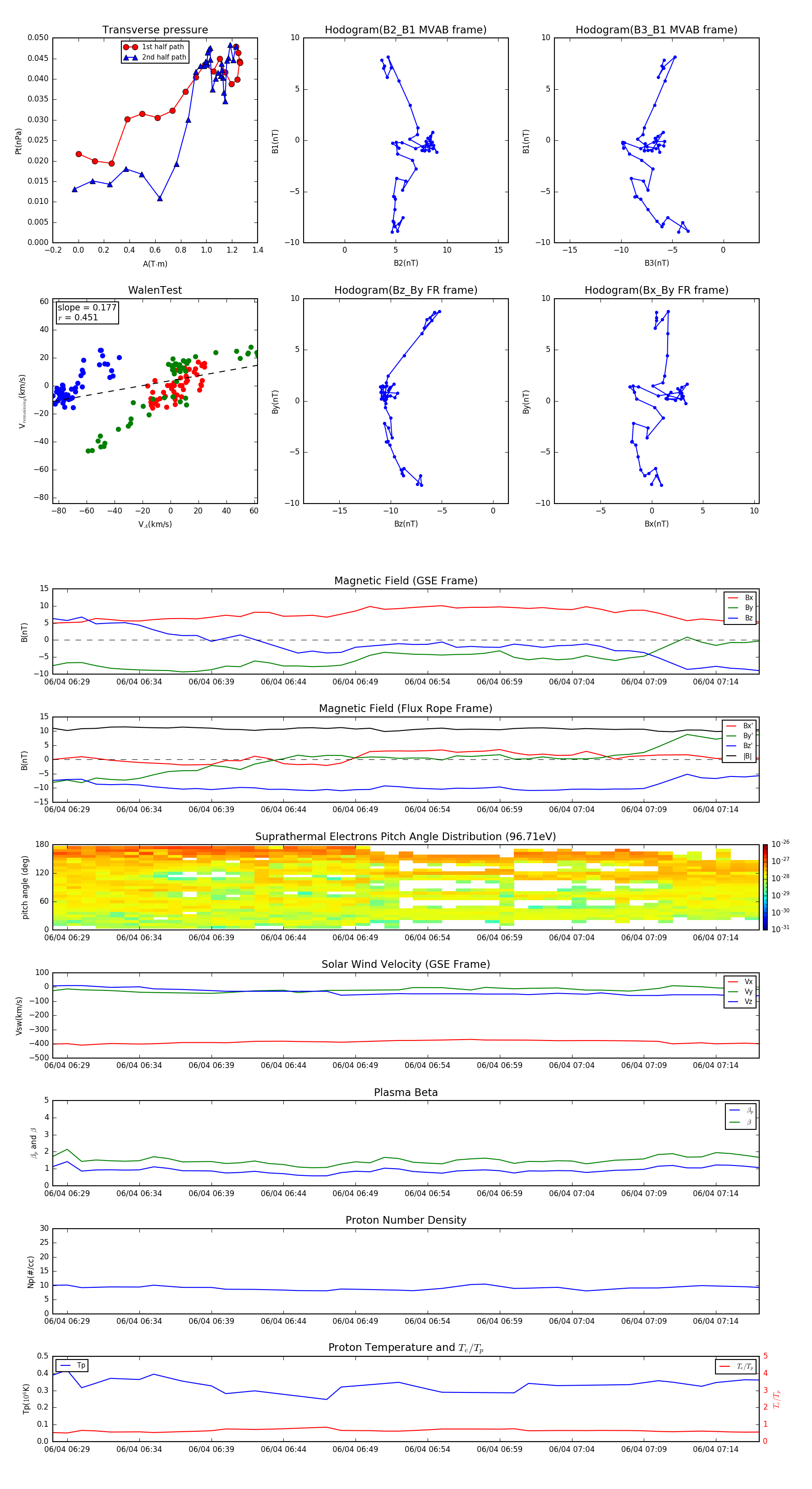Click the "Pt(nPa)" y-axis label
This screenshot has width=812, height=1489.
(18, 140)
